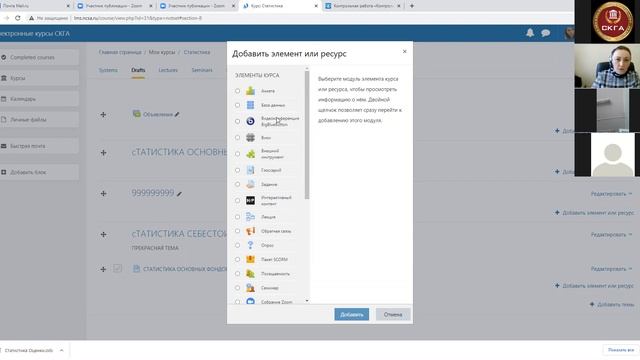
Task: Click Показать все in the downloads bar
Action: [x=620, y=350]
